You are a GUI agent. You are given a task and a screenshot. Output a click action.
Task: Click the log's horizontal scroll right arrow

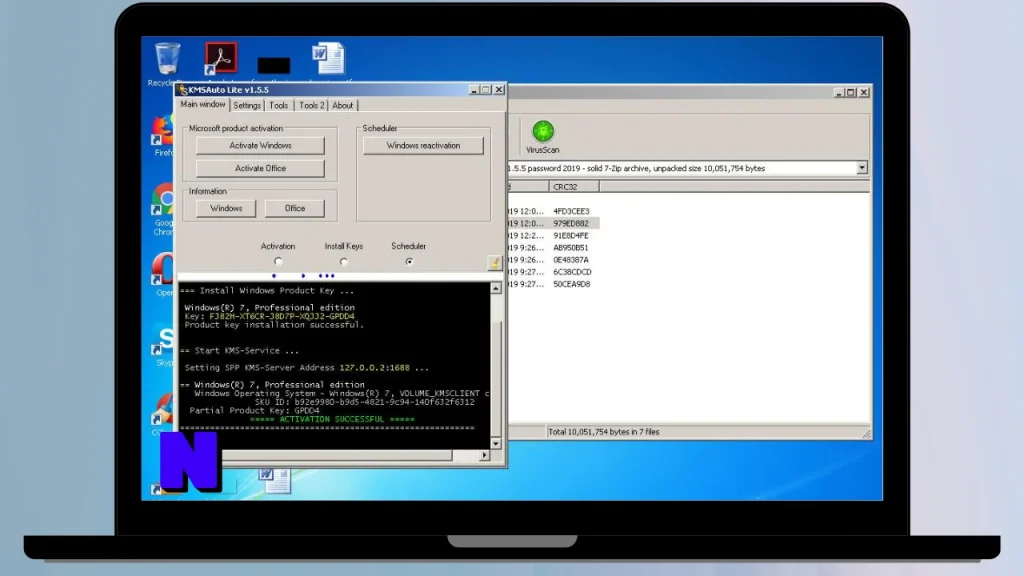coord(484,455)
